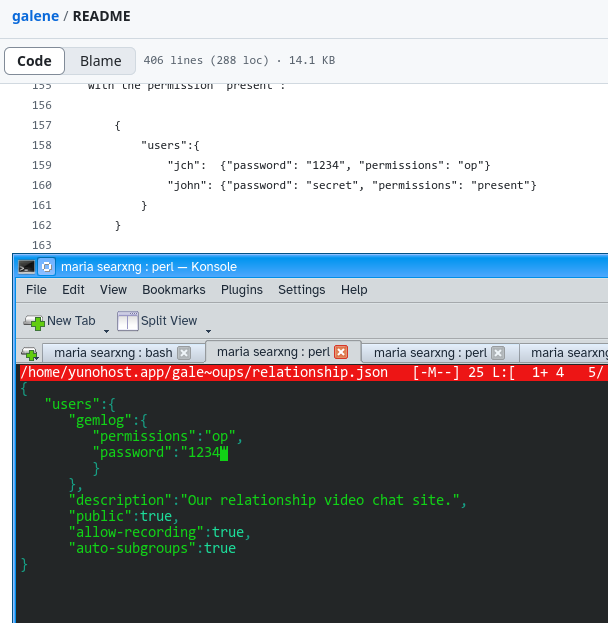Click the "gemlog" key in the editor
This screenshot has height=623, width=608.
(x=100, y=420)
